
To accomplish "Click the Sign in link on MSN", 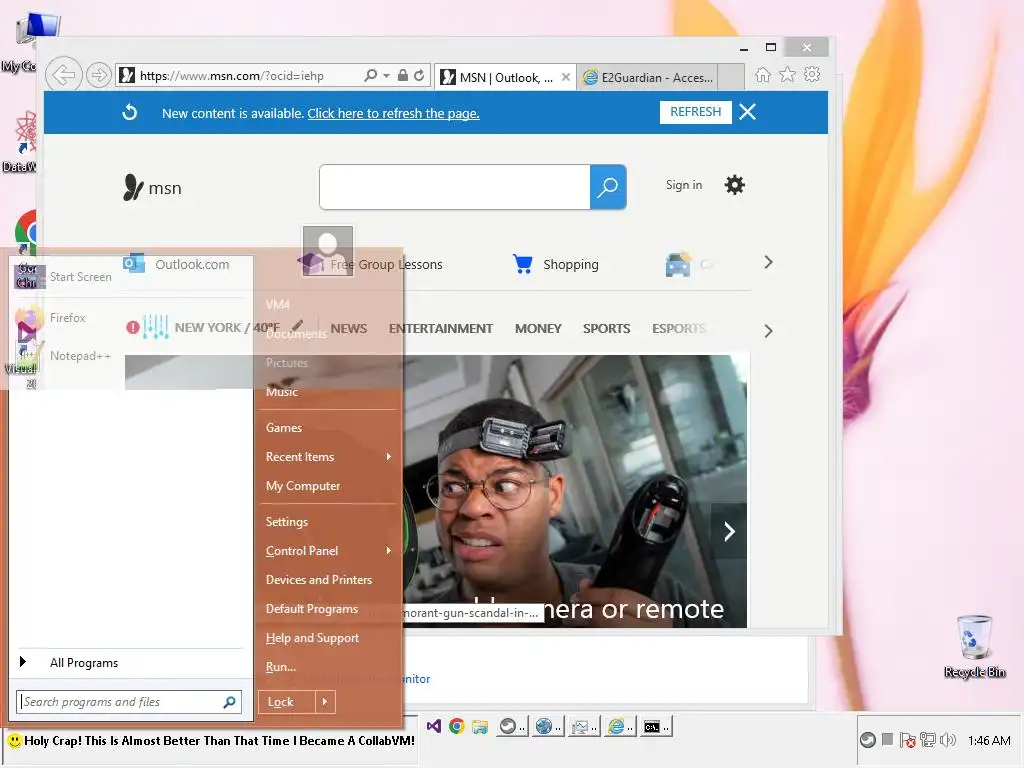I will point(684,185).
